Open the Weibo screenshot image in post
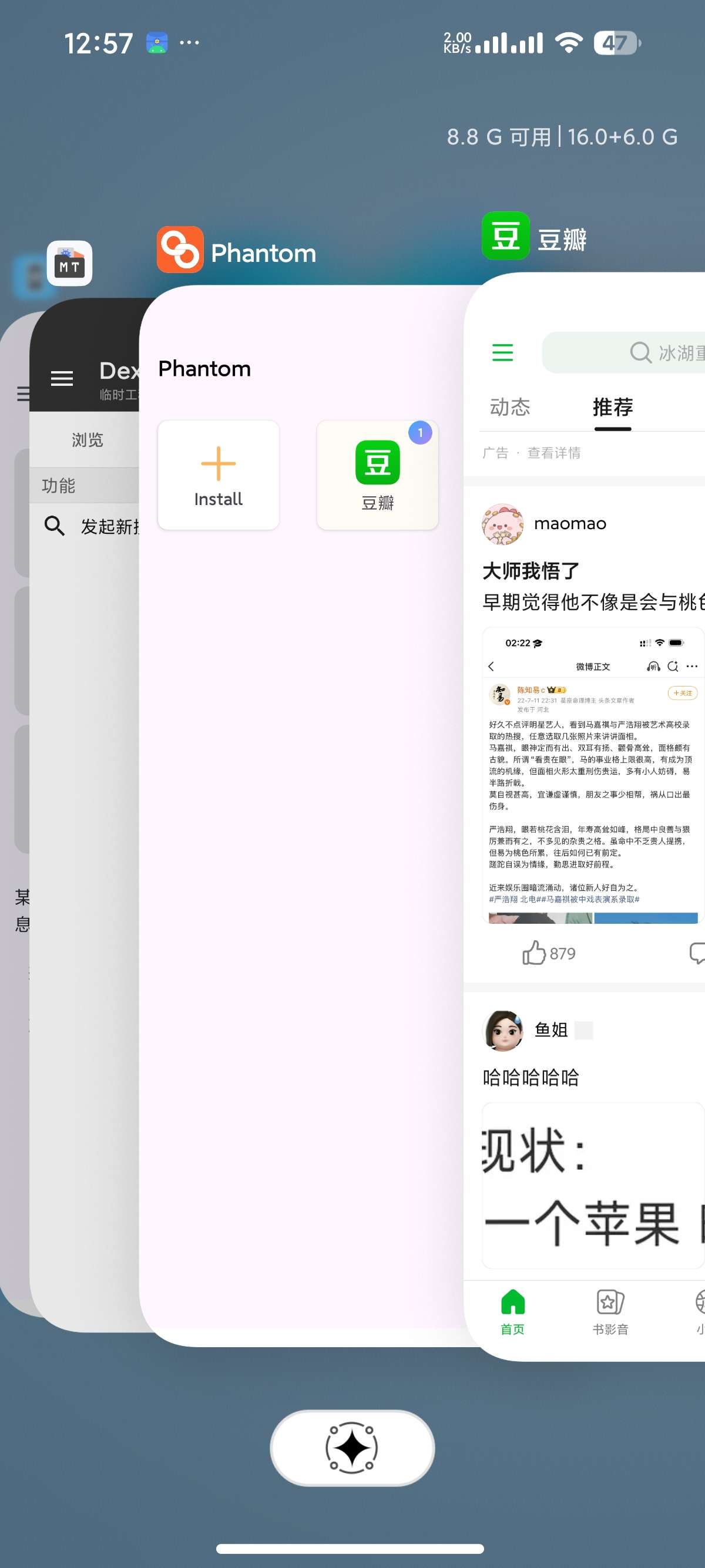 click(x=593, y=775)
